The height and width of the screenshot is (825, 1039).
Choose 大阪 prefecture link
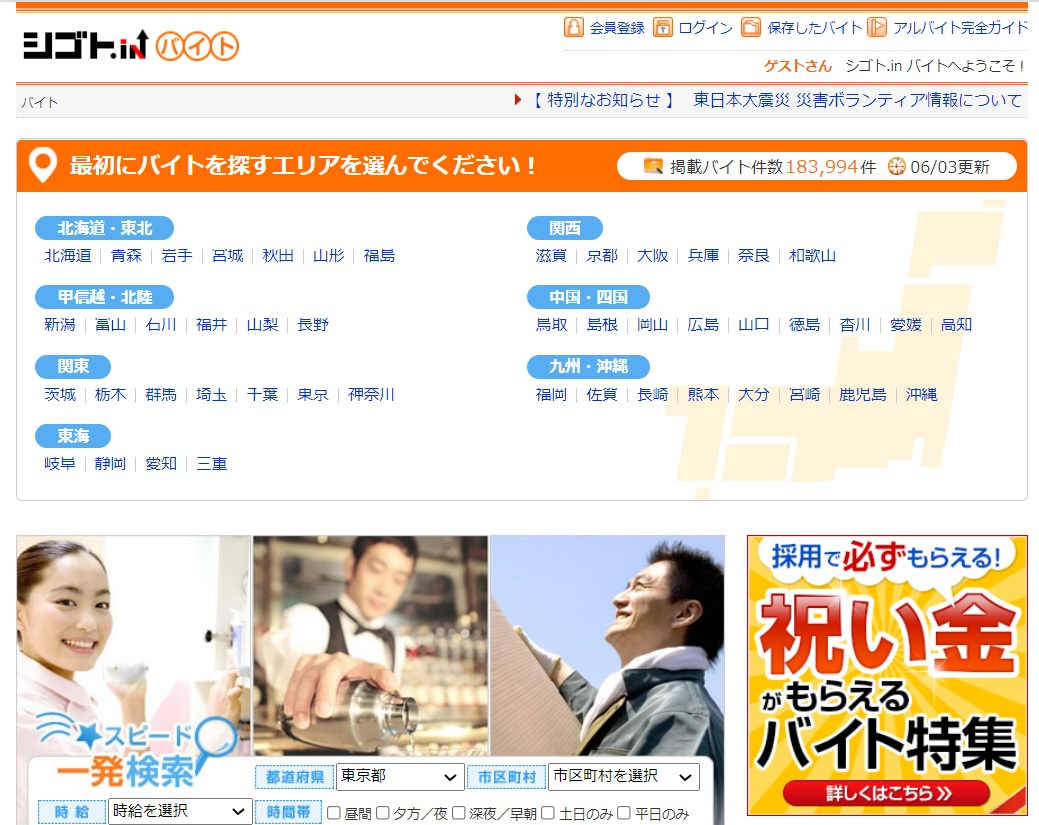tap(653, 256)
